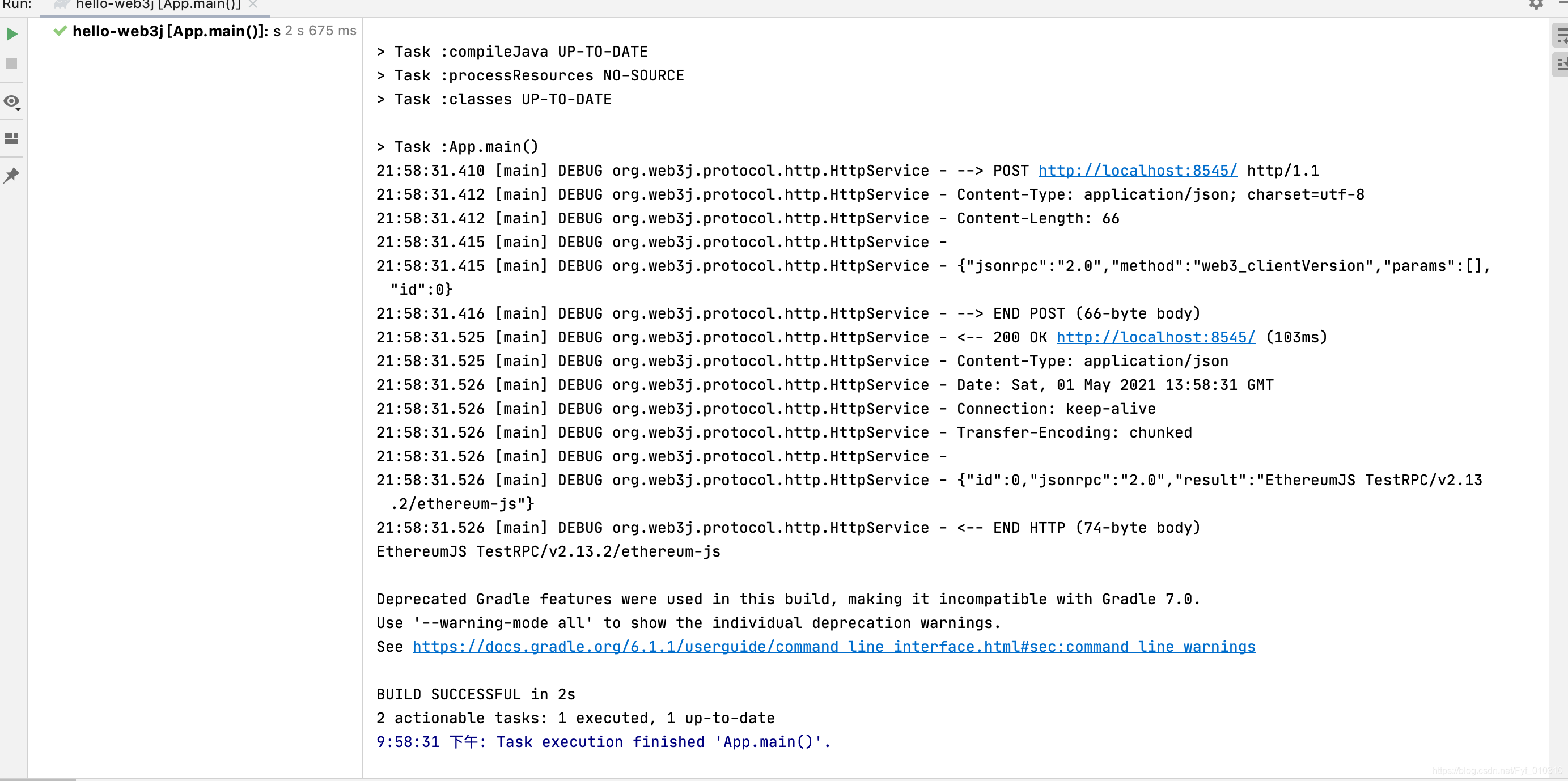Click the BUILD SUCCESSFUL output line
Screen dimensions: 1568x781
476,694
